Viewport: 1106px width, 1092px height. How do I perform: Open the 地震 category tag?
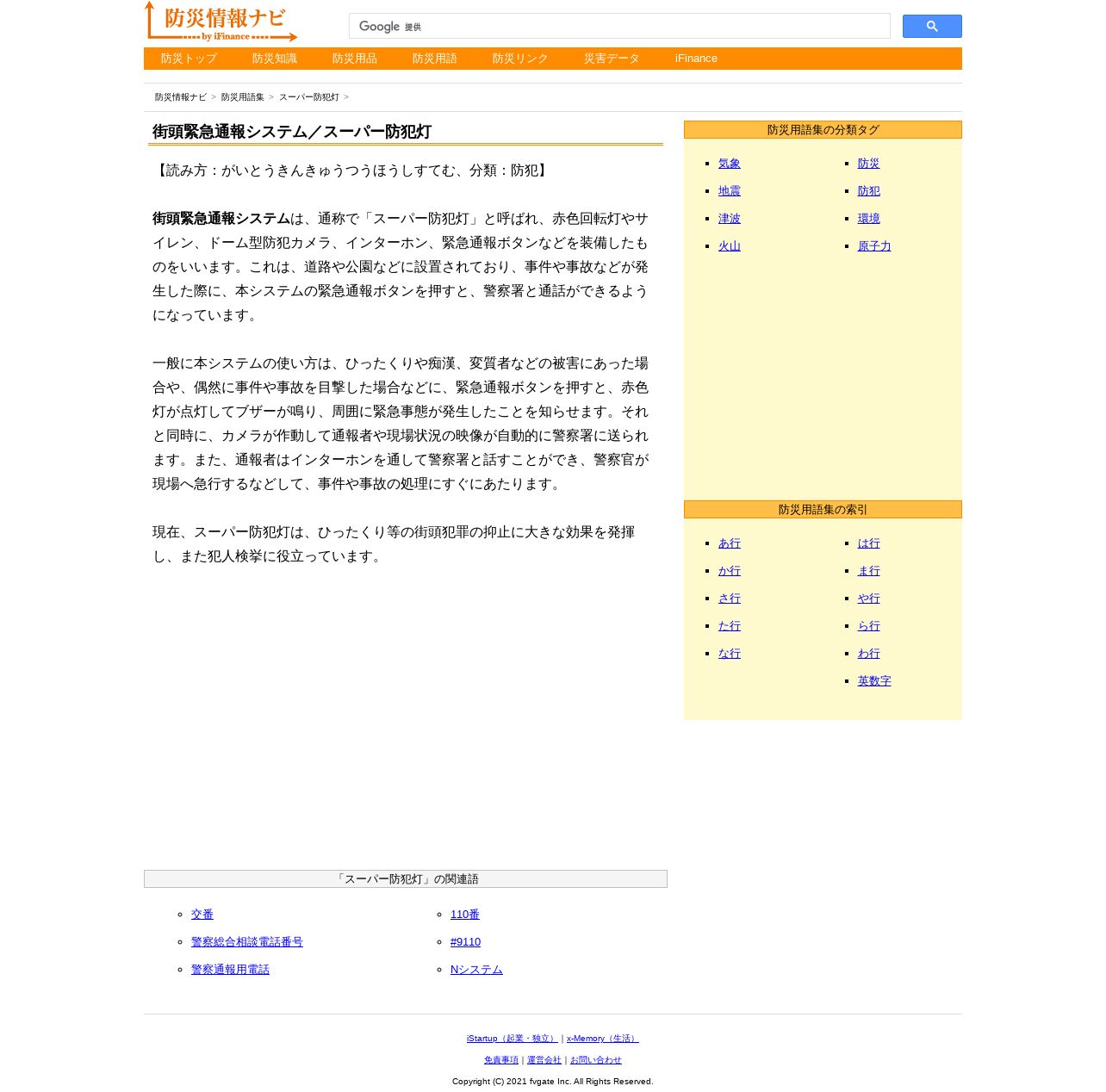point(730,191)
